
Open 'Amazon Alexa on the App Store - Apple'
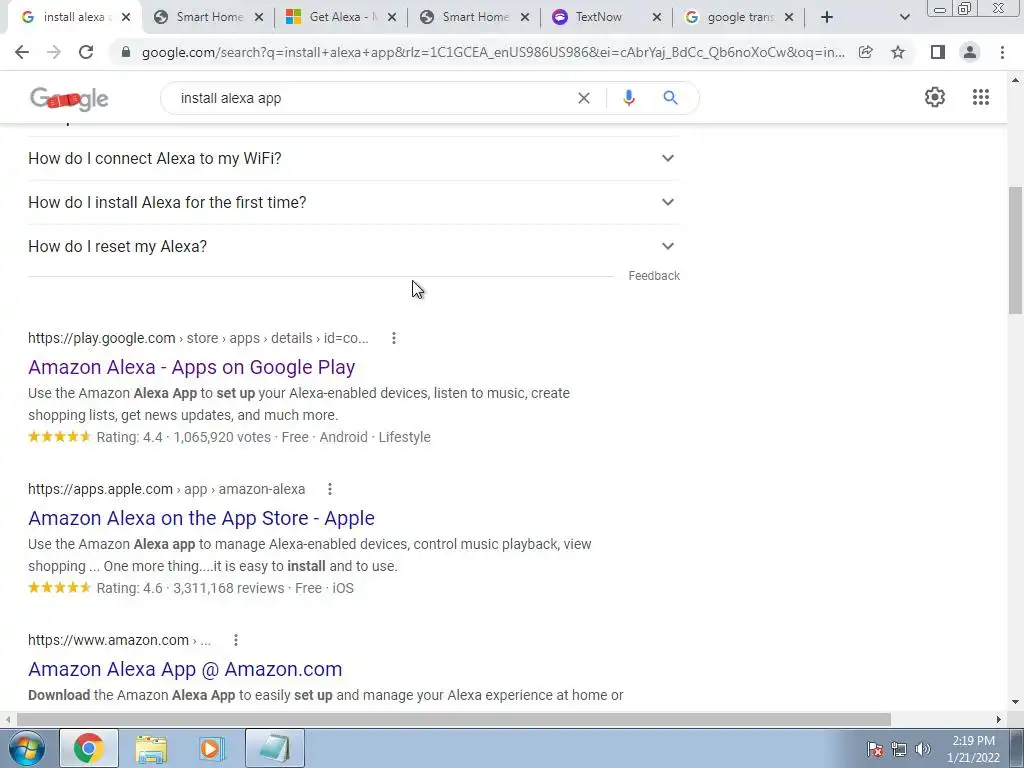click(201, 518)
